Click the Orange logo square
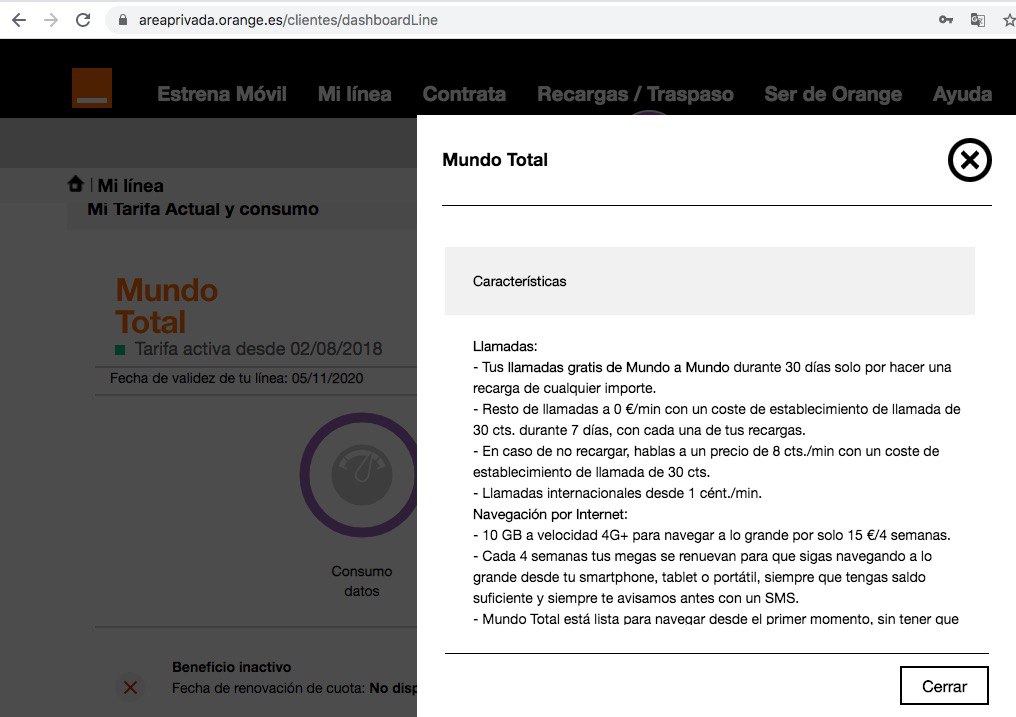 point(92,88)
